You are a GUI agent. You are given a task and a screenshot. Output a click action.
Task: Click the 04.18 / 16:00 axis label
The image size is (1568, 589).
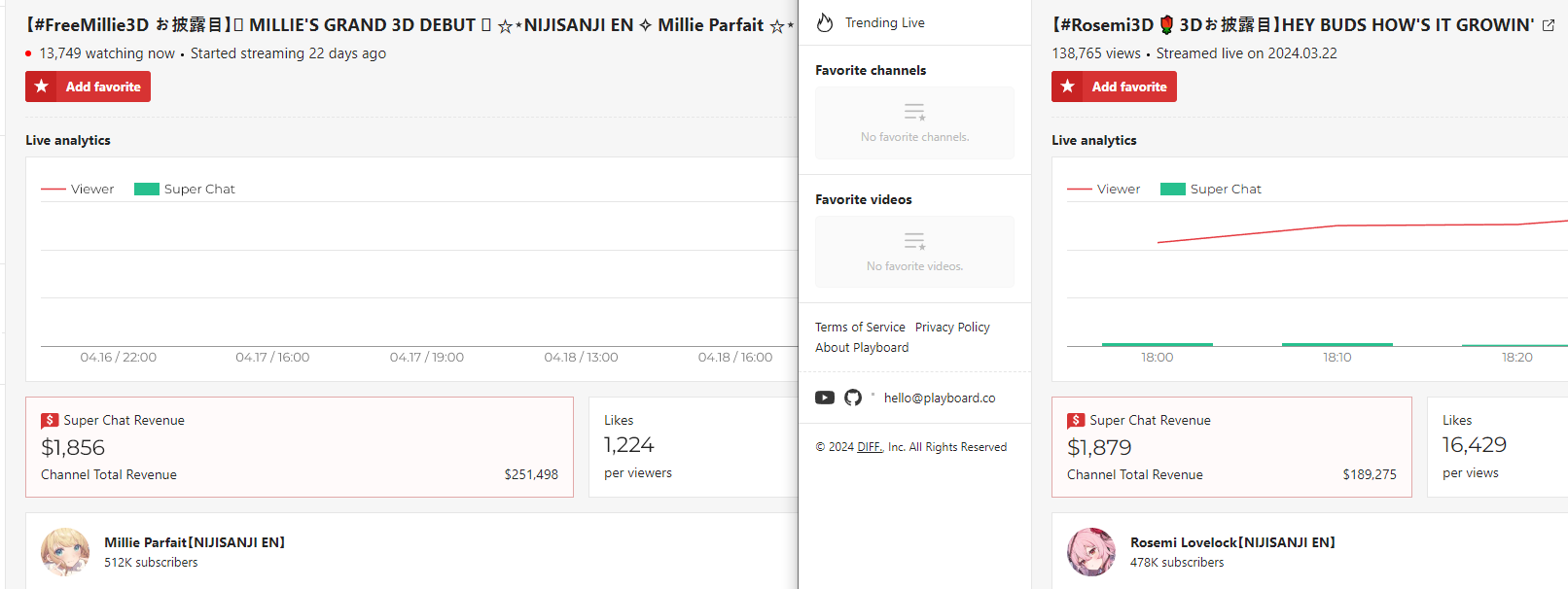coord(735,358)
